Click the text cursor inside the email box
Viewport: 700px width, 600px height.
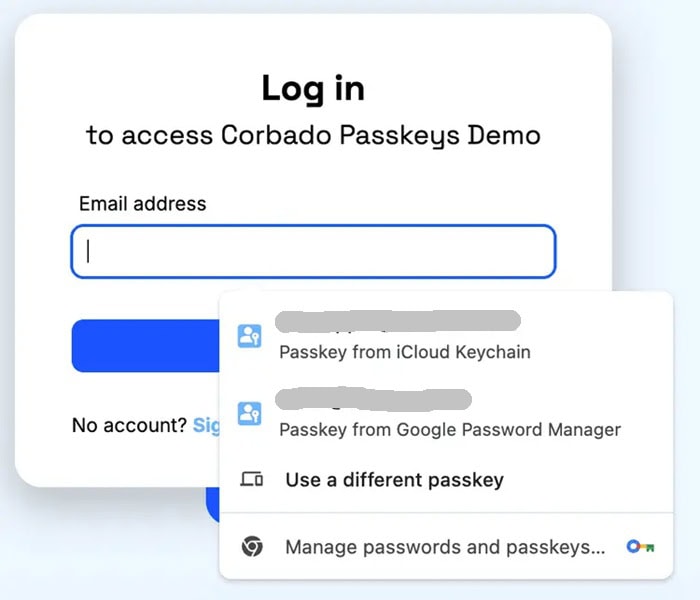[88, 251]
